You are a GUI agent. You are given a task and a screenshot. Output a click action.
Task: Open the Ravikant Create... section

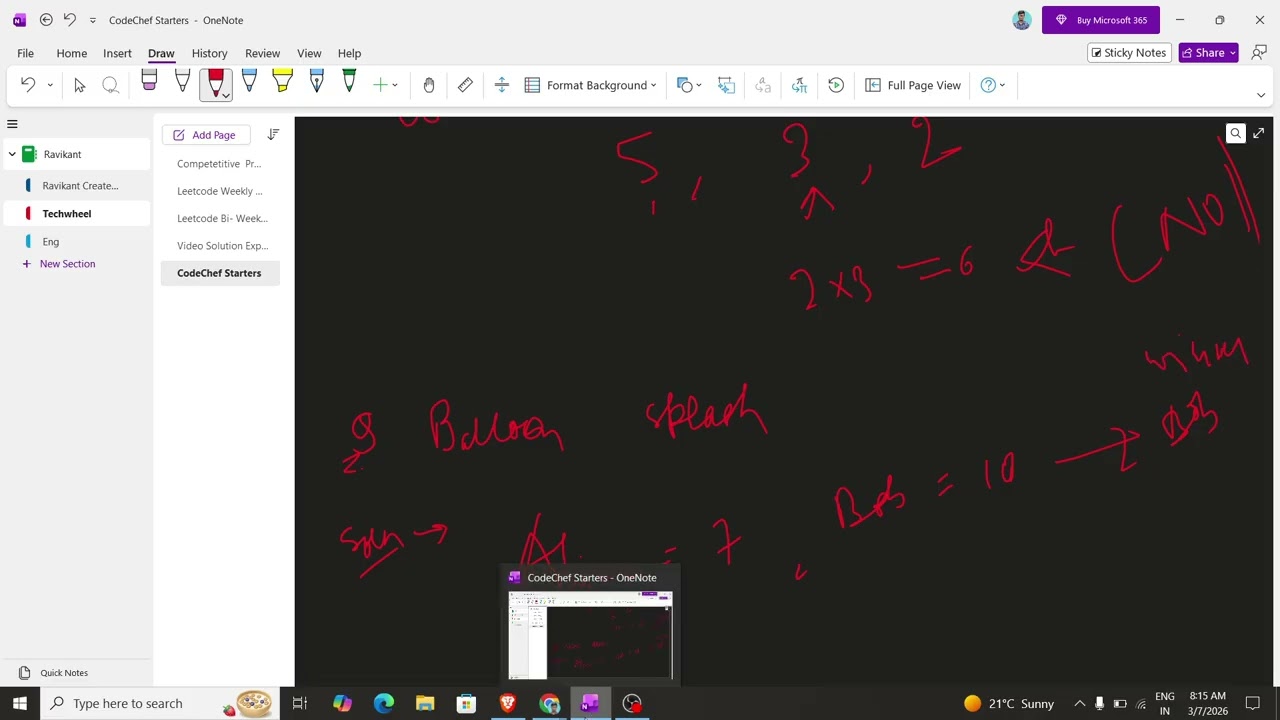tap(80, 186)
